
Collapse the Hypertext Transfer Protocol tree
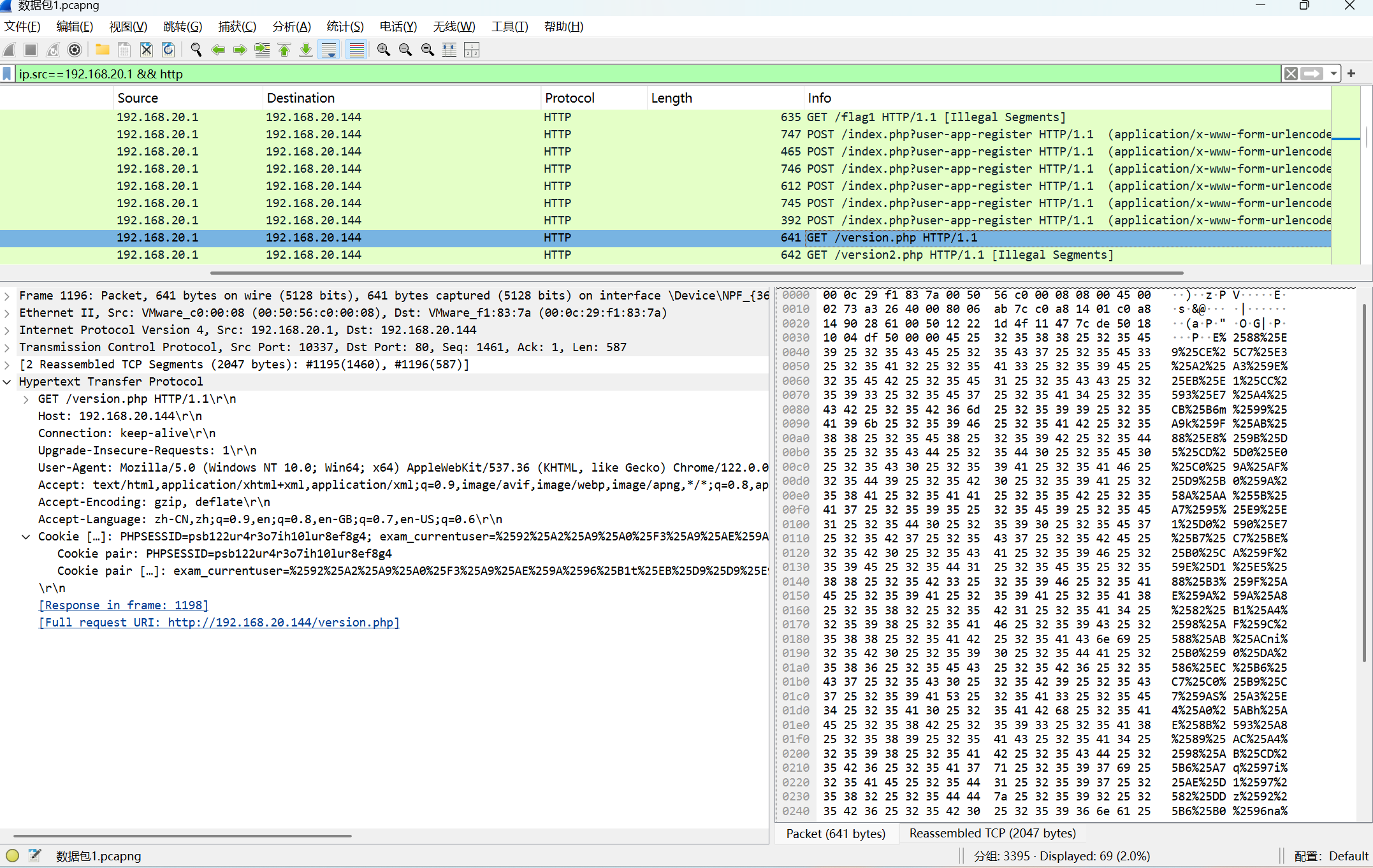(7, 382)
